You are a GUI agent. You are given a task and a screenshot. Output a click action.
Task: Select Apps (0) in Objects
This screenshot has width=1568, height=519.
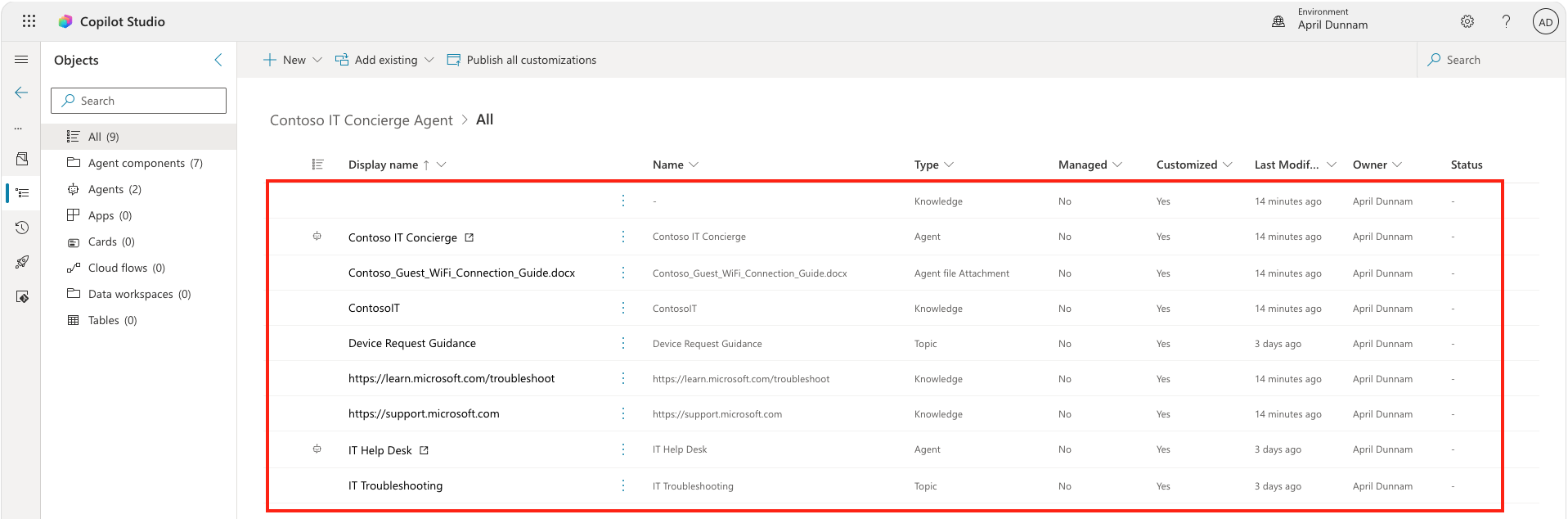click(x=139, y=215)
